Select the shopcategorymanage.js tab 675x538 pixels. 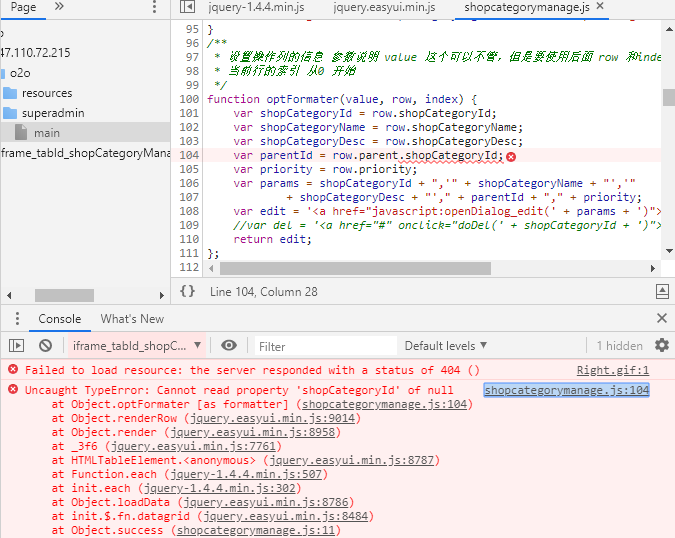click(x=526, y=7)
